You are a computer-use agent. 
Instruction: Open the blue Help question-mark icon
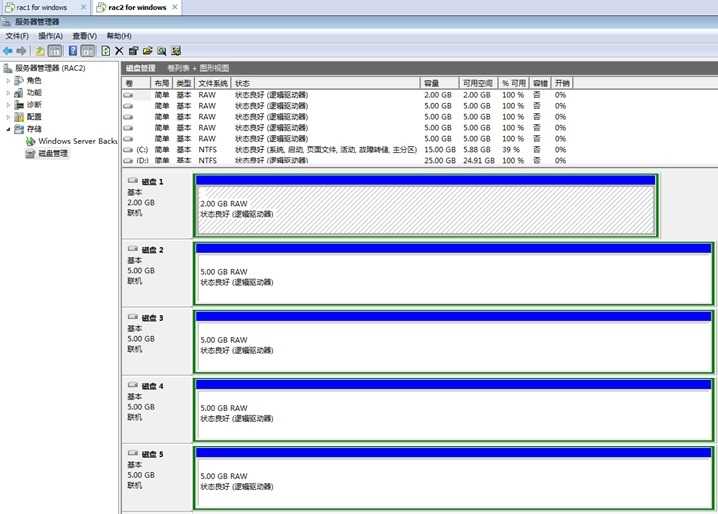tap(73, 51)
